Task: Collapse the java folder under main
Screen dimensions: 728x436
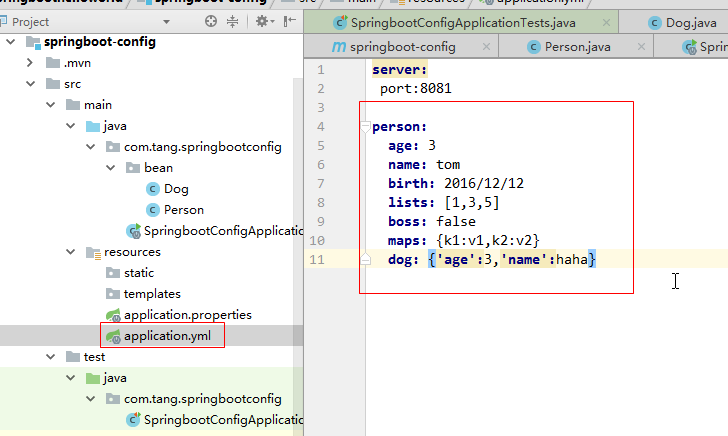Action: tap(71, 125)
